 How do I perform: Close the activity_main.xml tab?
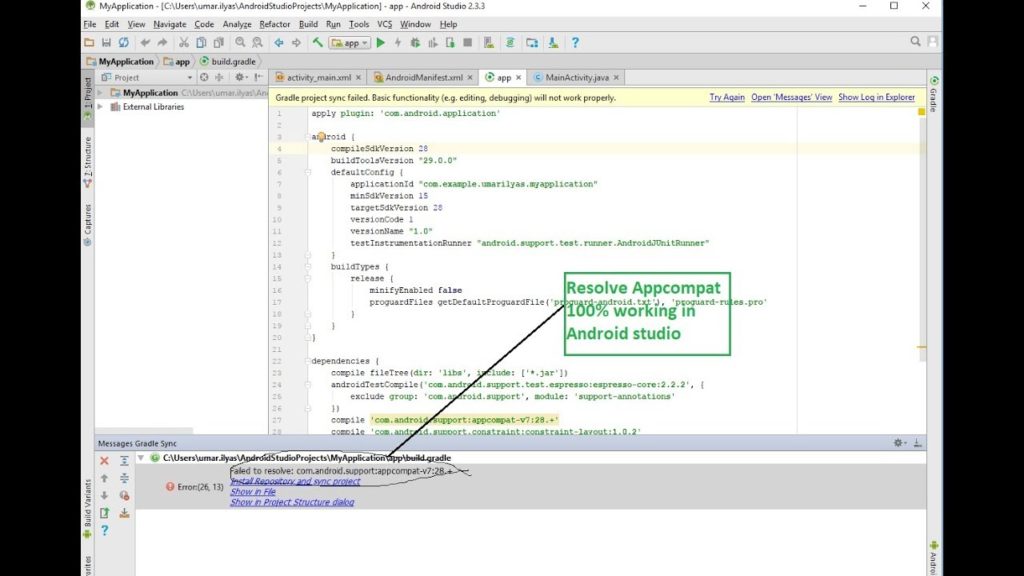358,77
